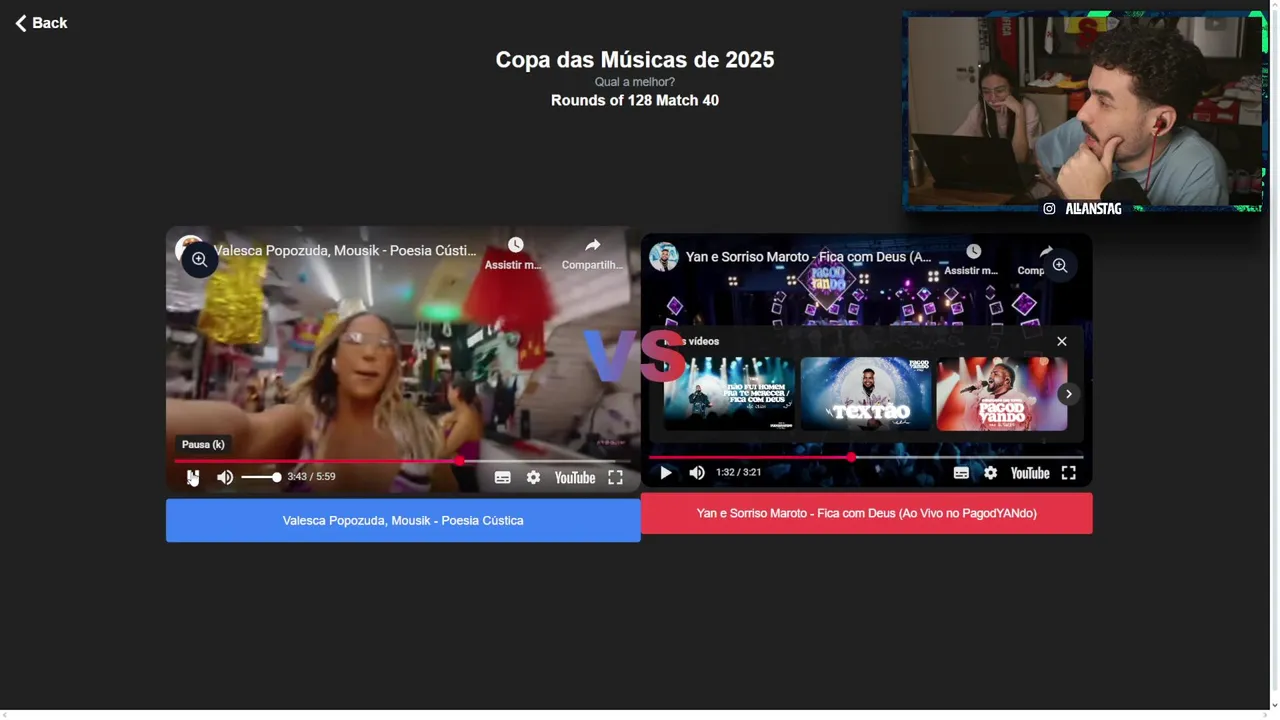Click Compartilhar on the left video
Screen dimensions: 1280x720
tap(592, 254)
